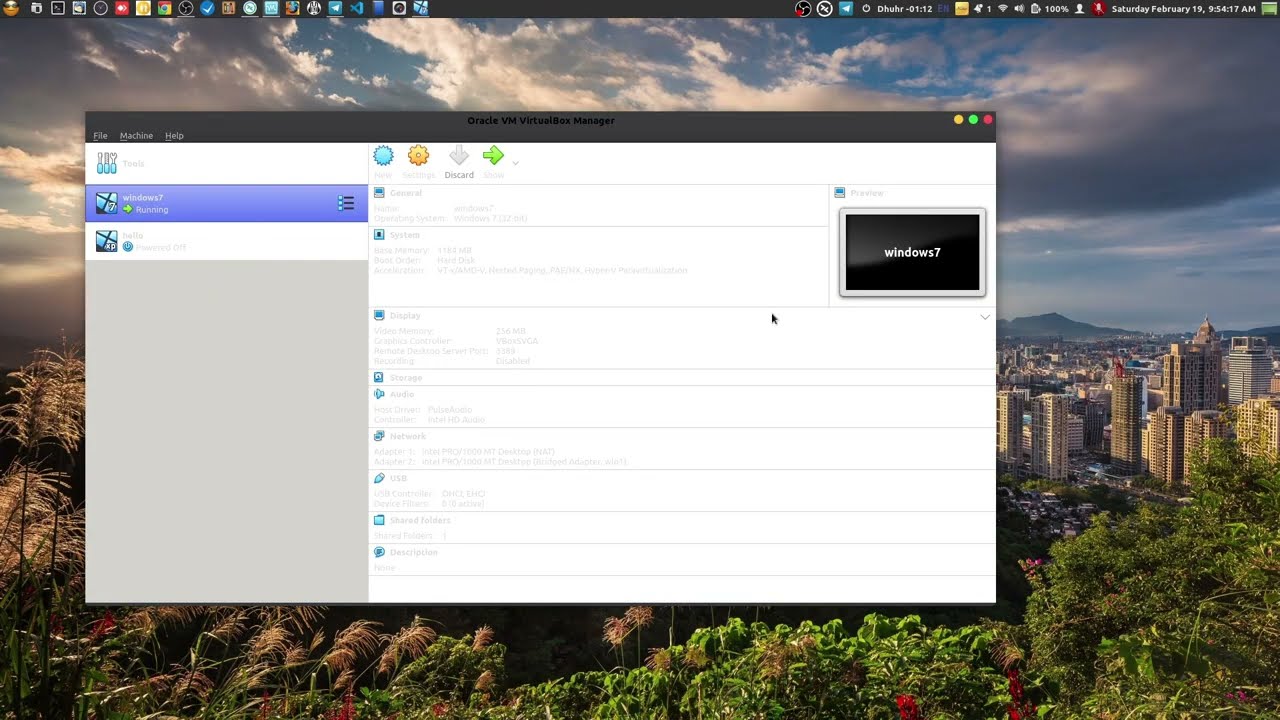Maximize VirtualBox Manager with green button

click(973, 120)
